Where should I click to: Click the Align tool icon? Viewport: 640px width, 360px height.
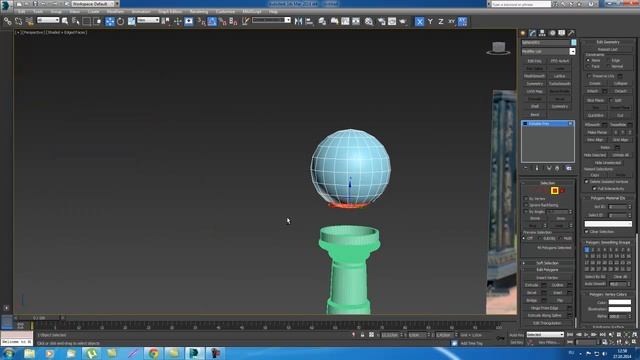click(309, 22)
